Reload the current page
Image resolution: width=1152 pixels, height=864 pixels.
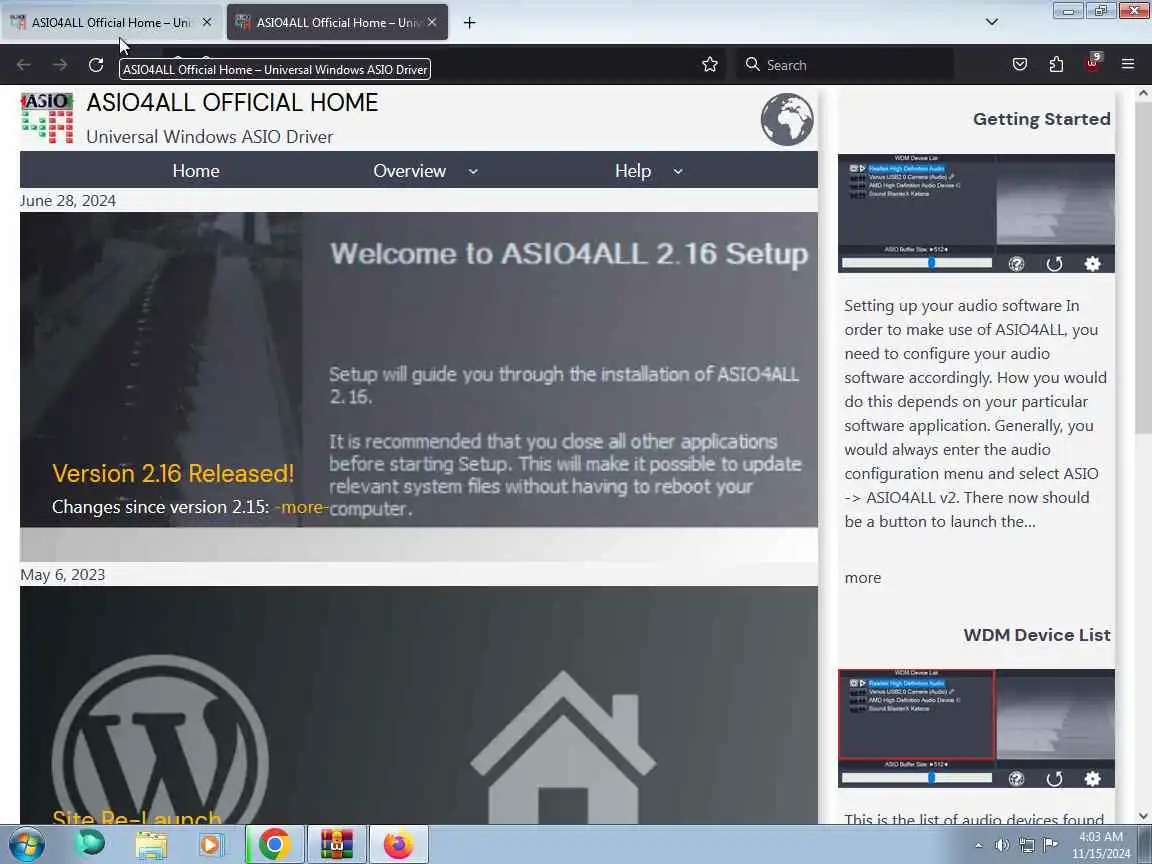(x=96, y=65)
